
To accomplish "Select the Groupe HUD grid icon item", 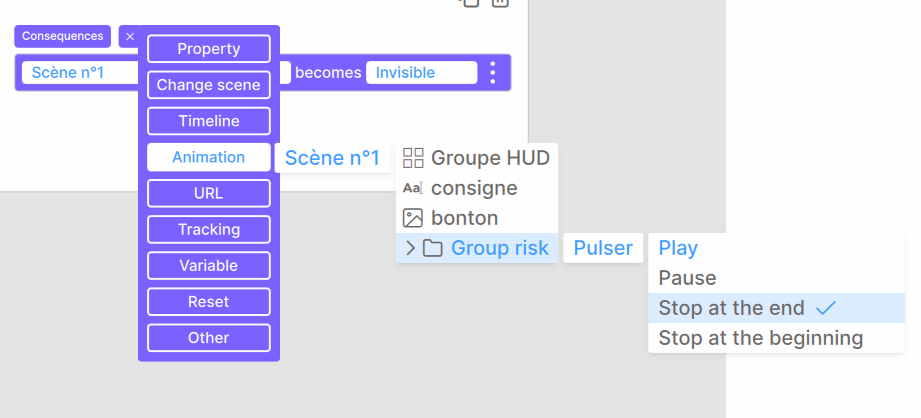I will click(x=476, y=158).
